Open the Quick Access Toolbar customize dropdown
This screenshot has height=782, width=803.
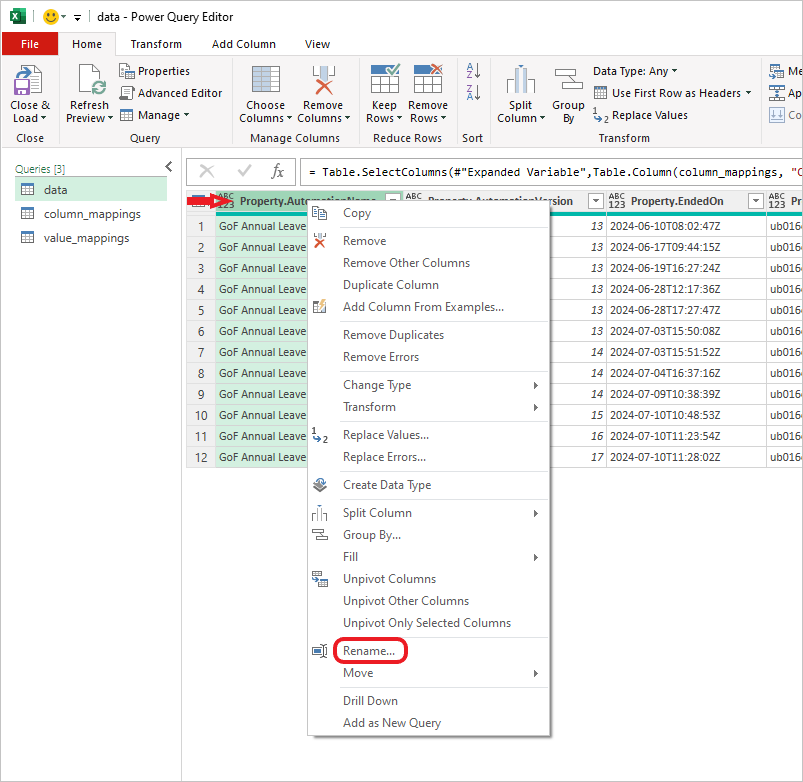click(77, 17)
